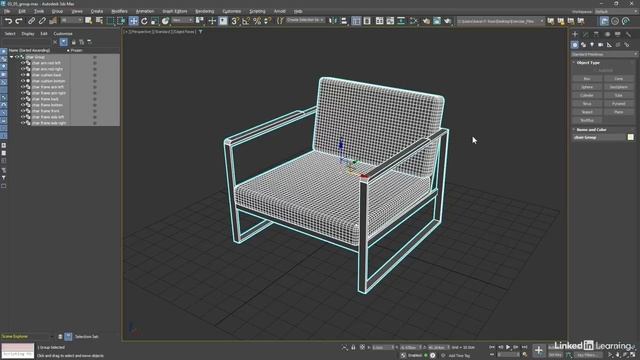Select the Geometry category icon
Image resolution: width=640 pixels, height=360 pixels.
tap(575, 44)
